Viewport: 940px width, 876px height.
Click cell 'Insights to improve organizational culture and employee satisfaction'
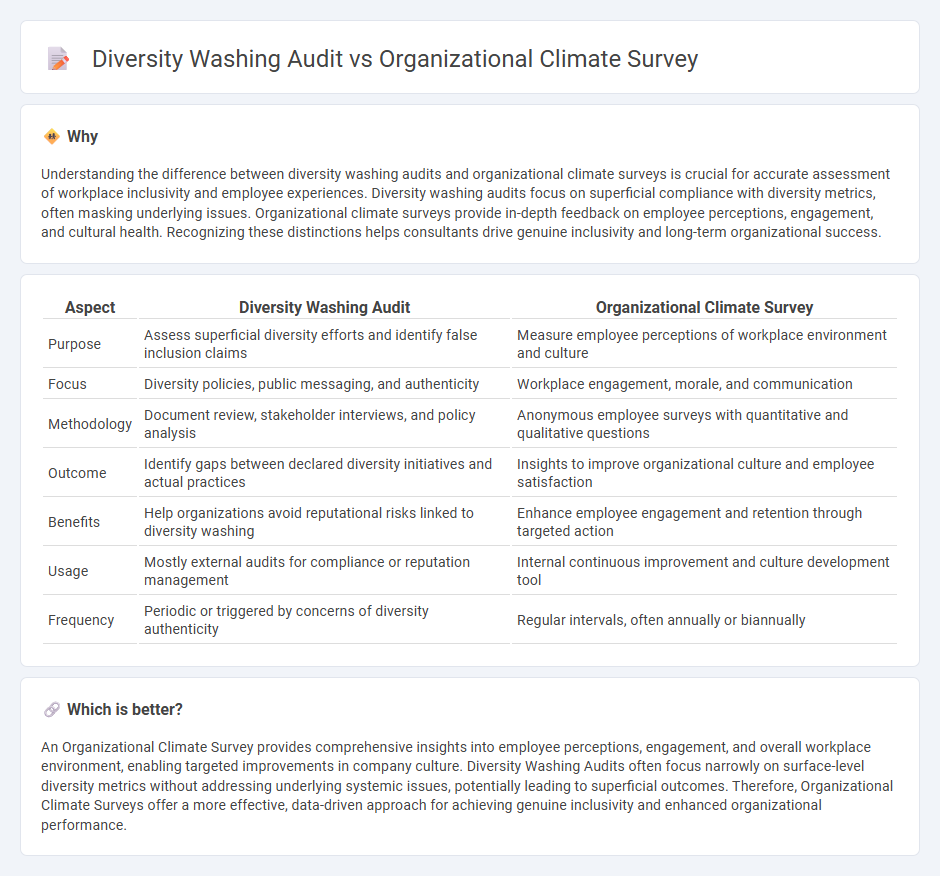tap(704, 473)
